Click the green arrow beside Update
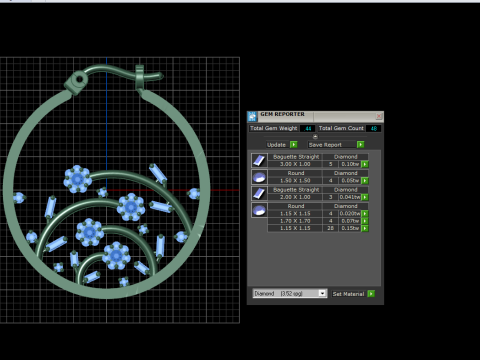 coord(294,145)
